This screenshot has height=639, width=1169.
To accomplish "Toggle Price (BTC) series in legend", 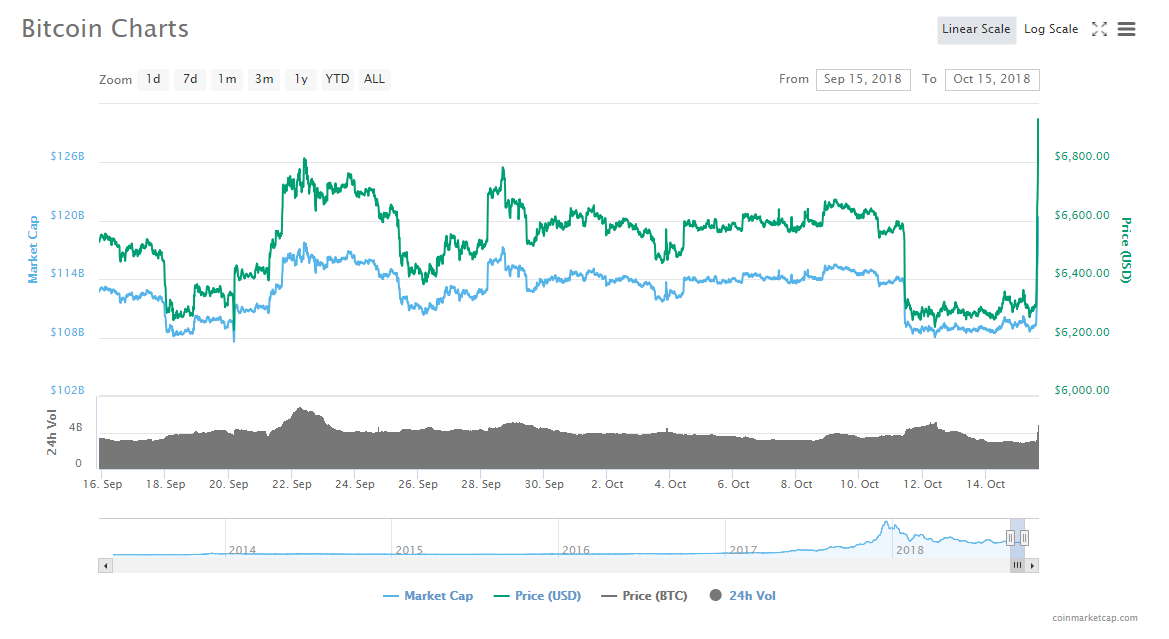I will point(644,596).
